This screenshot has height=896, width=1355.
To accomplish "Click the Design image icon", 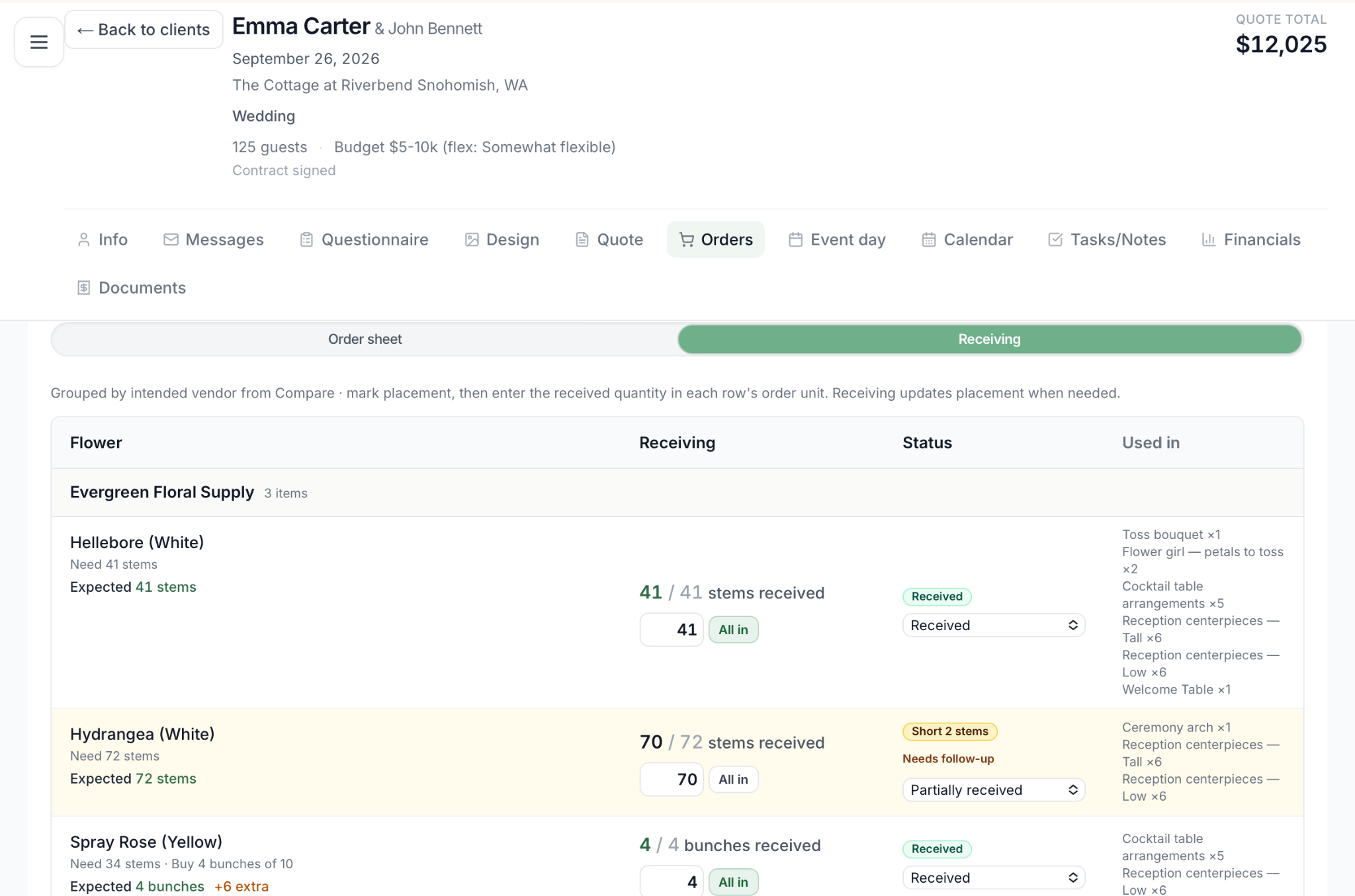I will 472,239.
